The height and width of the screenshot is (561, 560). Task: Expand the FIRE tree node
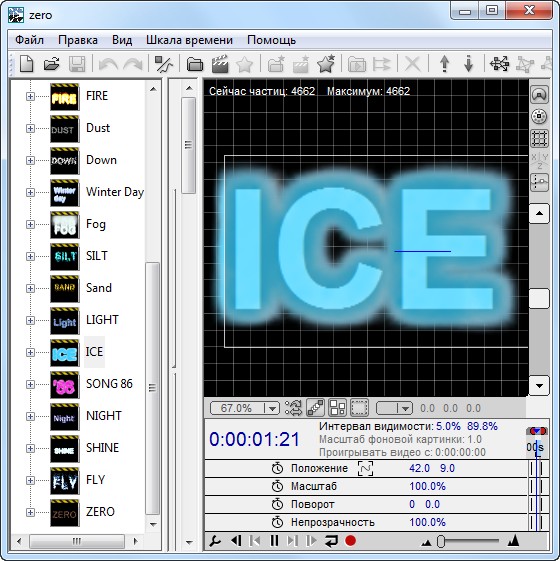click(x=30, y=96)
